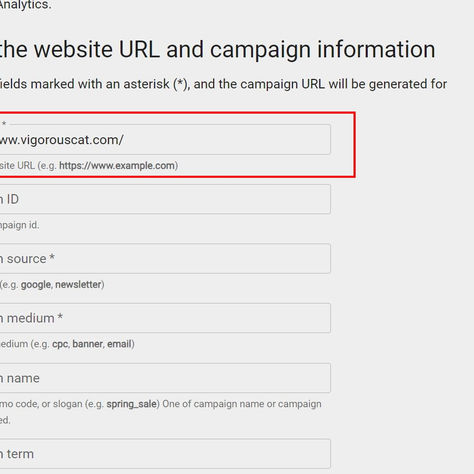
Task: Click the https://www.example.com example text
Action: click(x=117, y=165)
